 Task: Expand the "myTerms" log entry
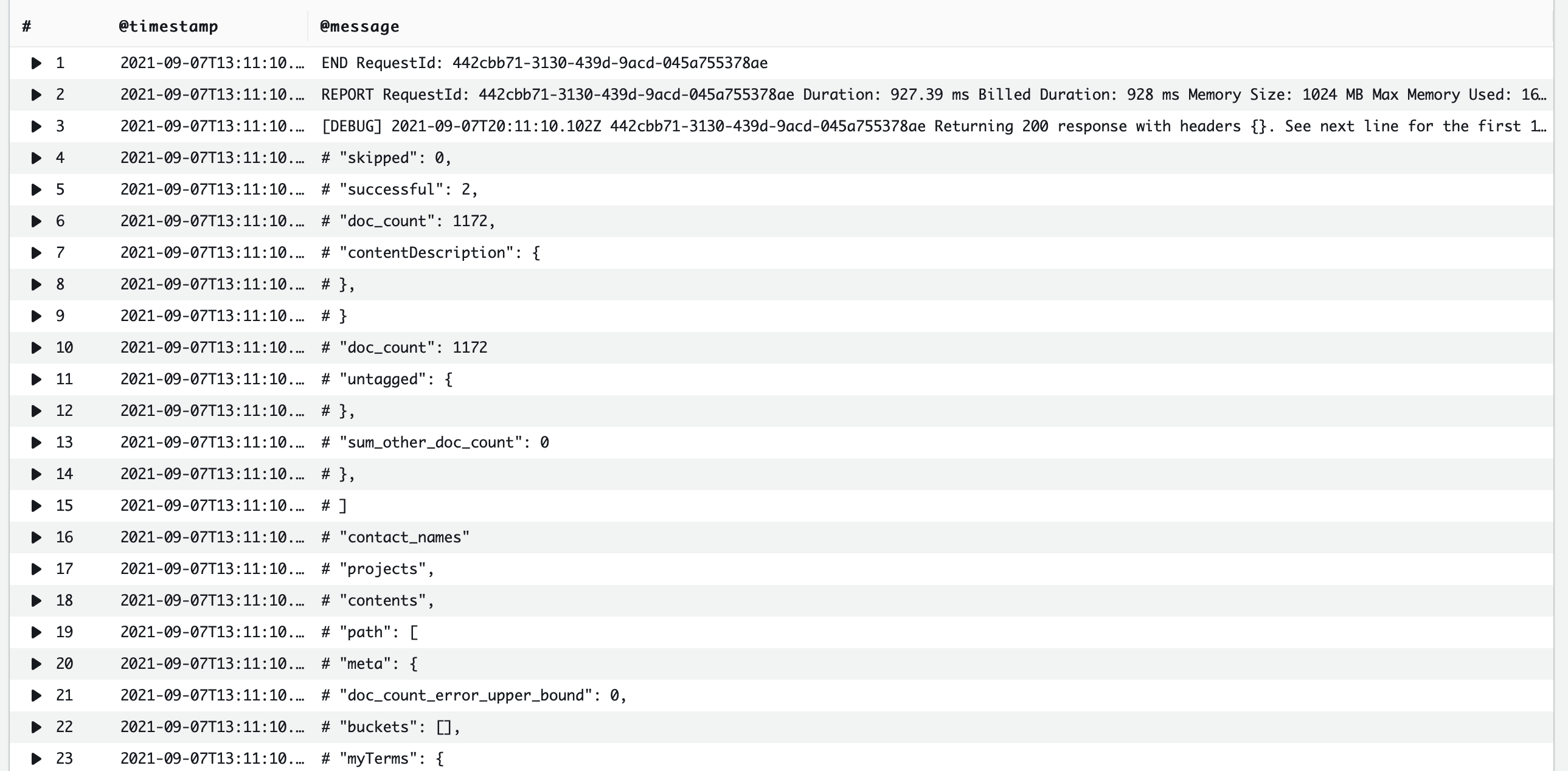(x=36, y=759)
